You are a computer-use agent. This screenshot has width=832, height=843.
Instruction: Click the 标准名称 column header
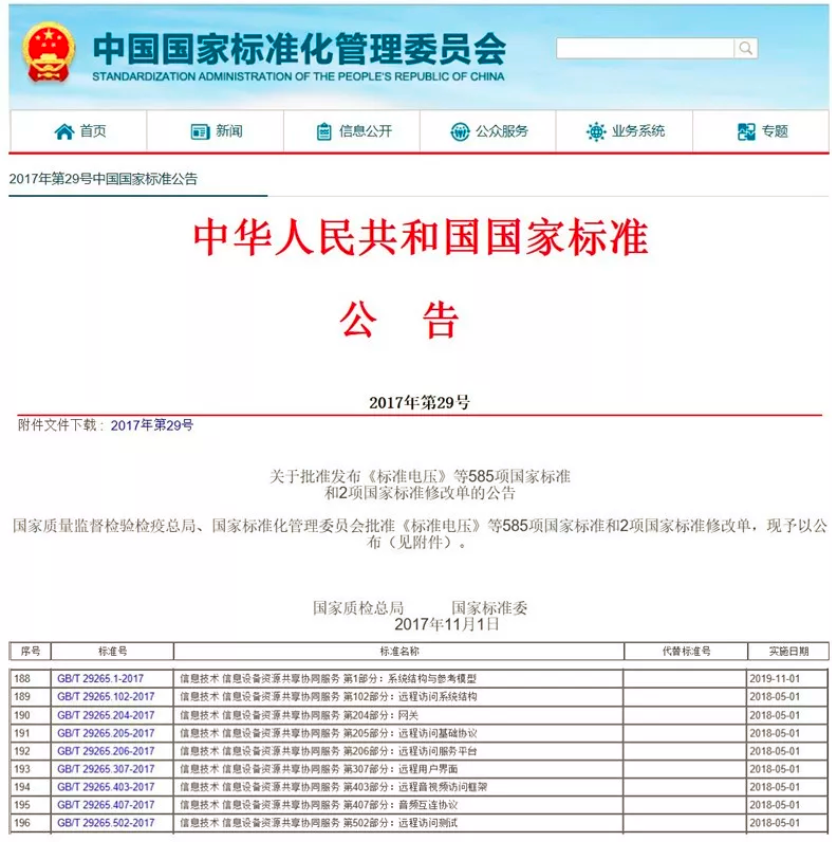point(399,651)
